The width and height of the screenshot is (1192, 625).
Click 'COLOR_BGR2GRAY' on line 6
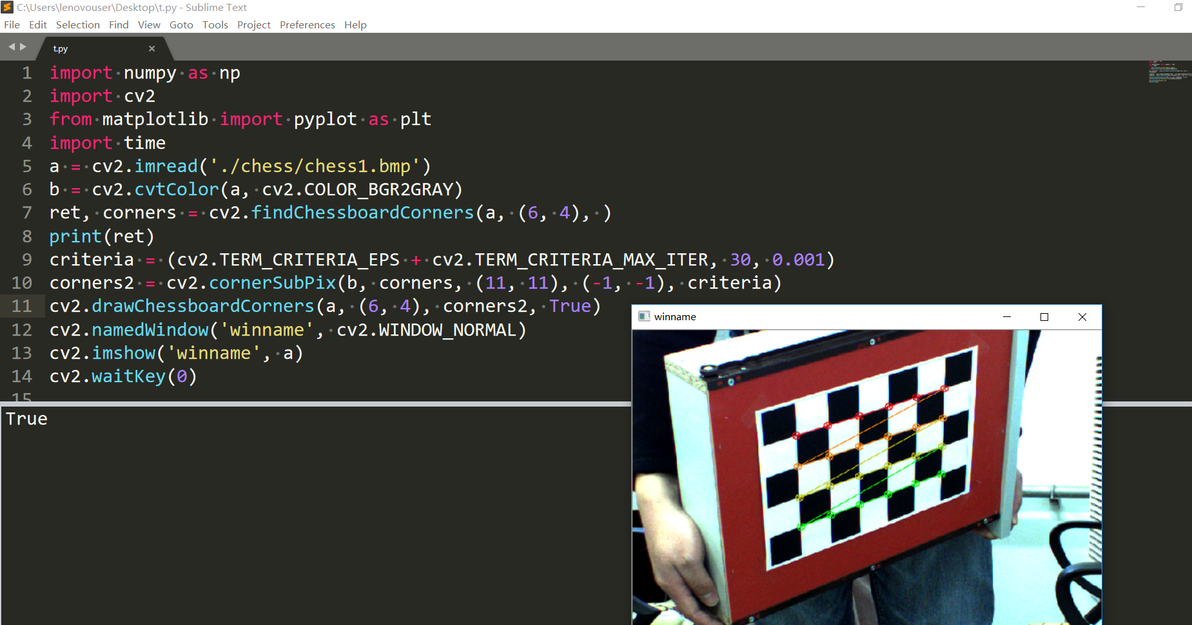click(378, 189)
